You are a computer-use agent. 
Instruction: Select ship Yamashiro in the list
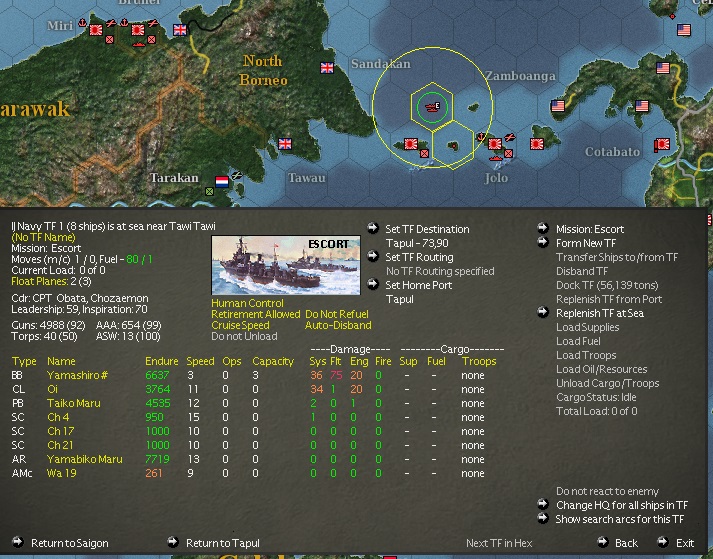(77, 376)
